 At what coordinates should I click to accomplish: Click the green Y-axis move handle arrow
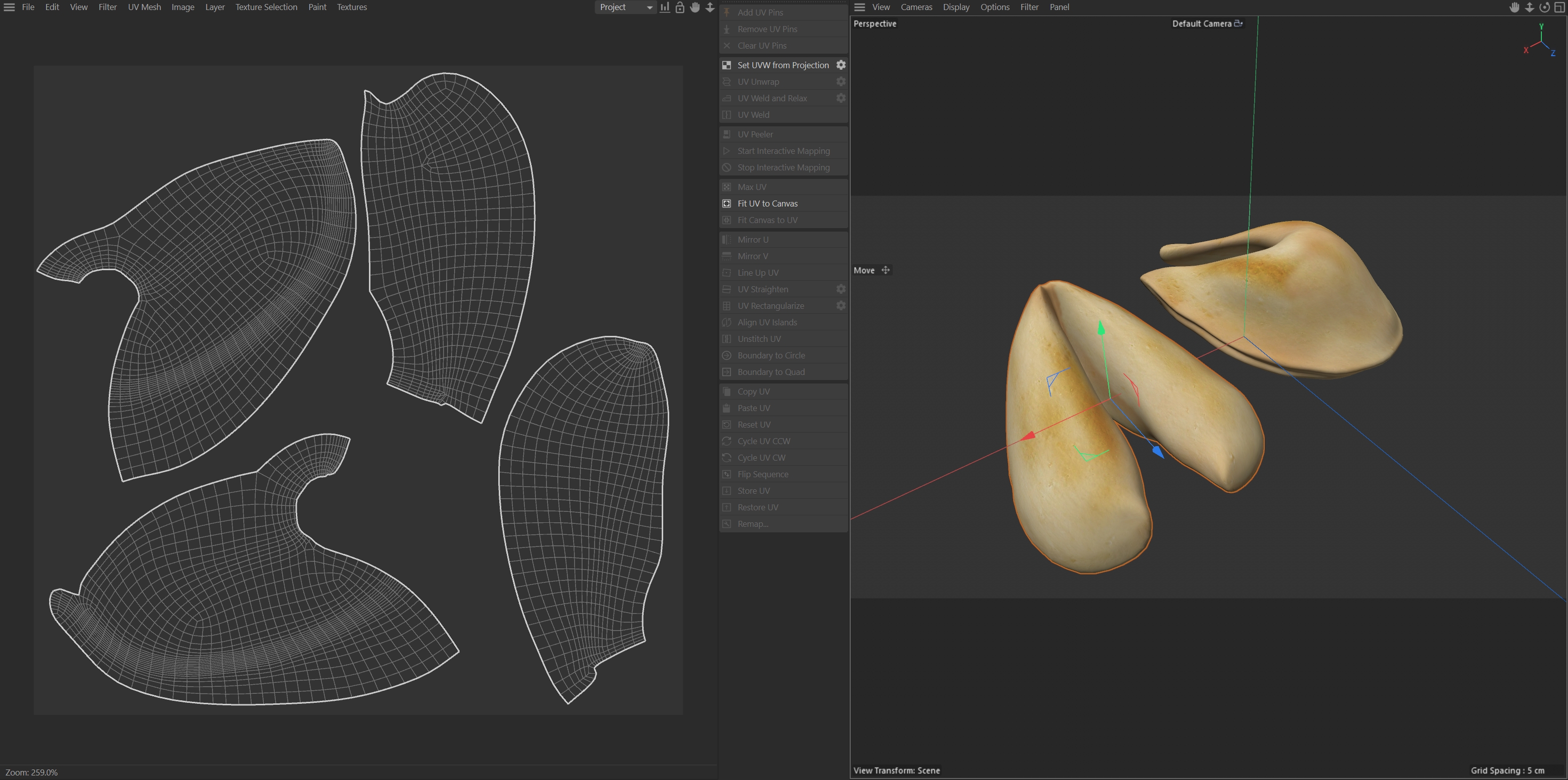tap(1100, 329)
